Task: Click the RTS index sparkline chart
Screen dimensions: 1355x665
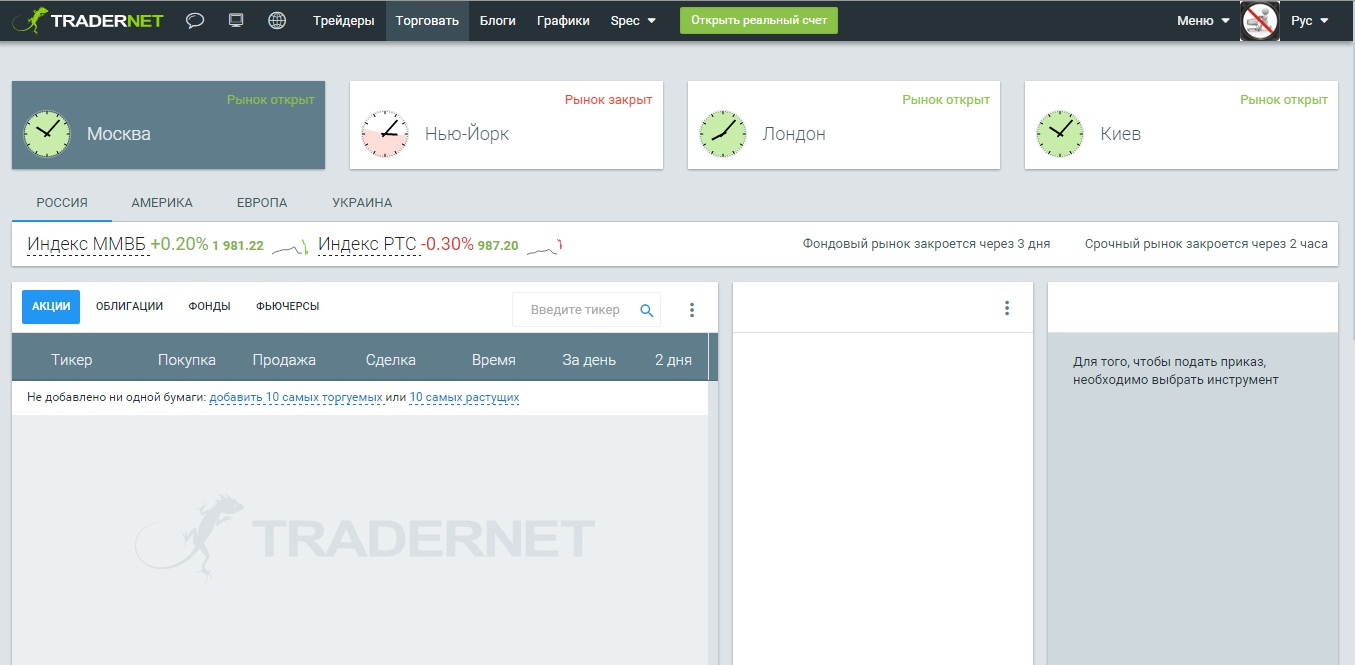Action: [545, 245]
